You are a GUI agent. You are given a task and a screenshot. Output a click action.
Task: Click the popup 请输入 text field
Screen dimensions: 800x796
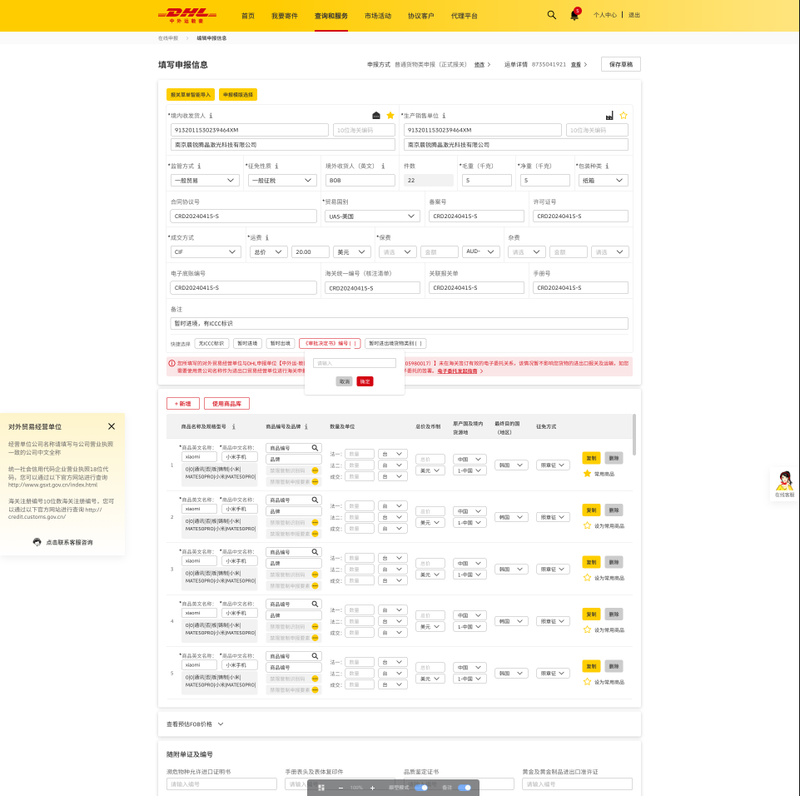[355, 363]
